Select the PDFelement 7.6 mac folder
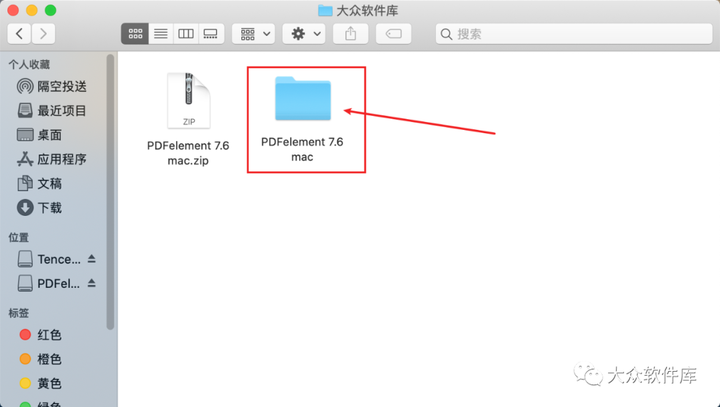This screenshot has height=407, width=720. pyautogui.click(x=303, y=119)
